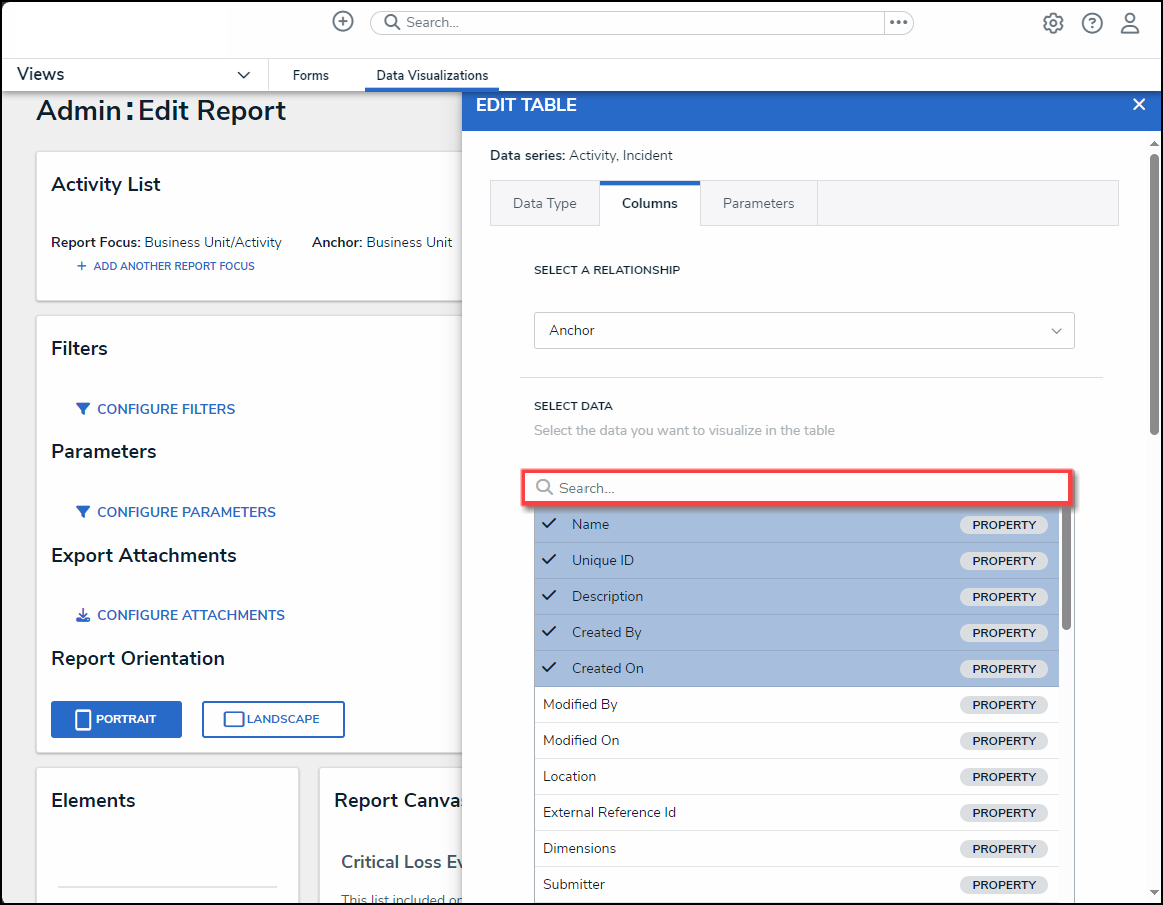
Task: Switch to the Data Type tab
Action: [545, 204]
